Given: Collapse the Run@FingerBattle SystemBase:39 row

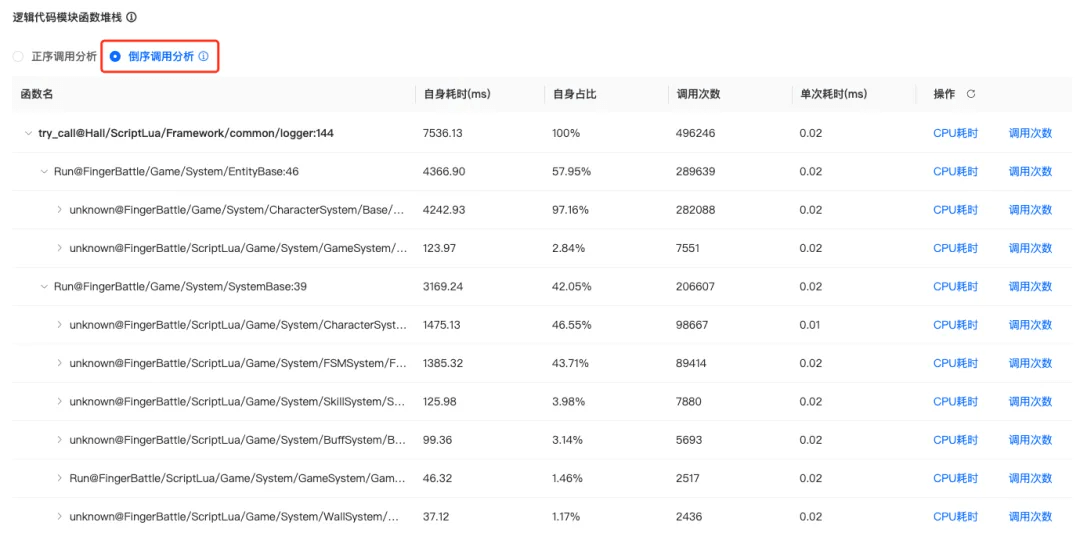Looking at the screenshot, I should (44, 287).
